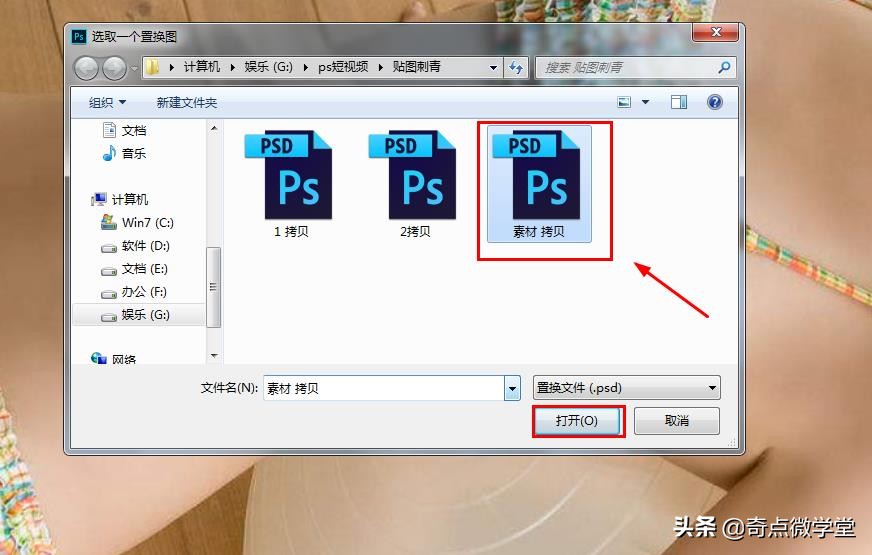Click the back navigation arrow

(x=87, y=68)
